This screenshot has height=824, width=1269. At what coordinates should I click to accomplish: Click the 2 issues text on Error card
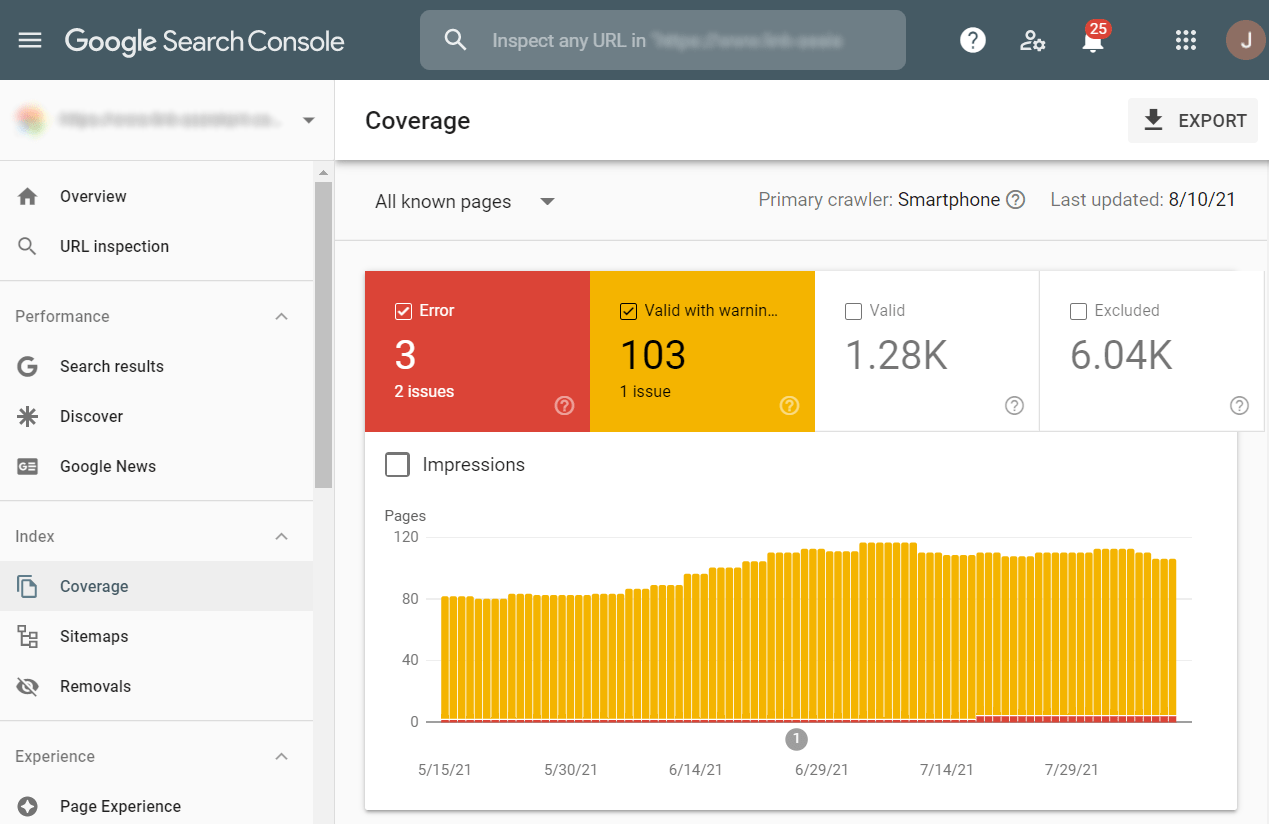[424, 391]
